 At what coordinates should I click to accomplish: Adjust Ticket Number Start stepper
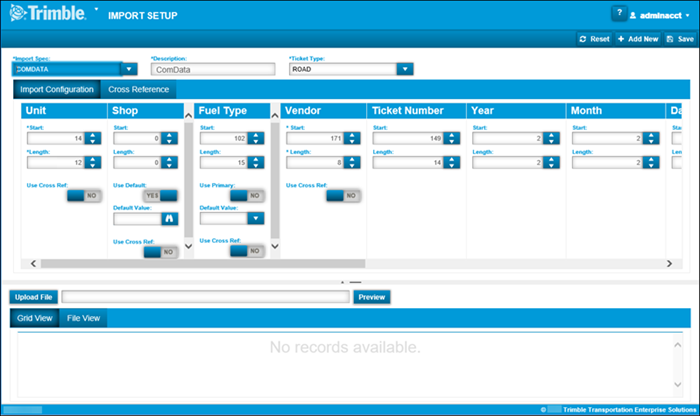(451, 138)
